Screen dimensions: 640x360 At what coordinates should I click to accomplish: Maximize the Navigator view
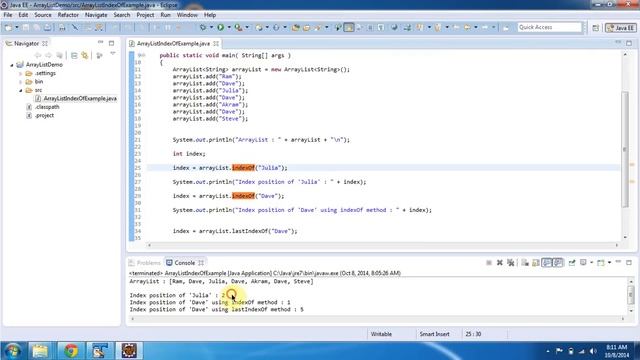click(111, 42)
